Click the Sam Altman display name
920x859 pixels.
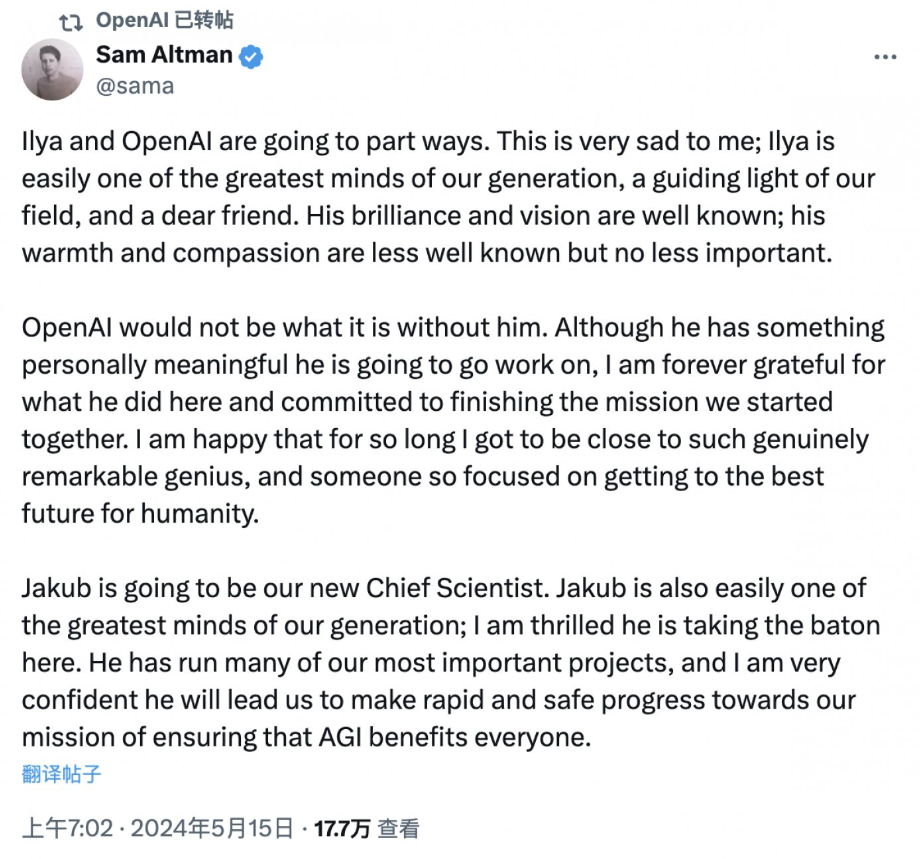tap(164, 55)
